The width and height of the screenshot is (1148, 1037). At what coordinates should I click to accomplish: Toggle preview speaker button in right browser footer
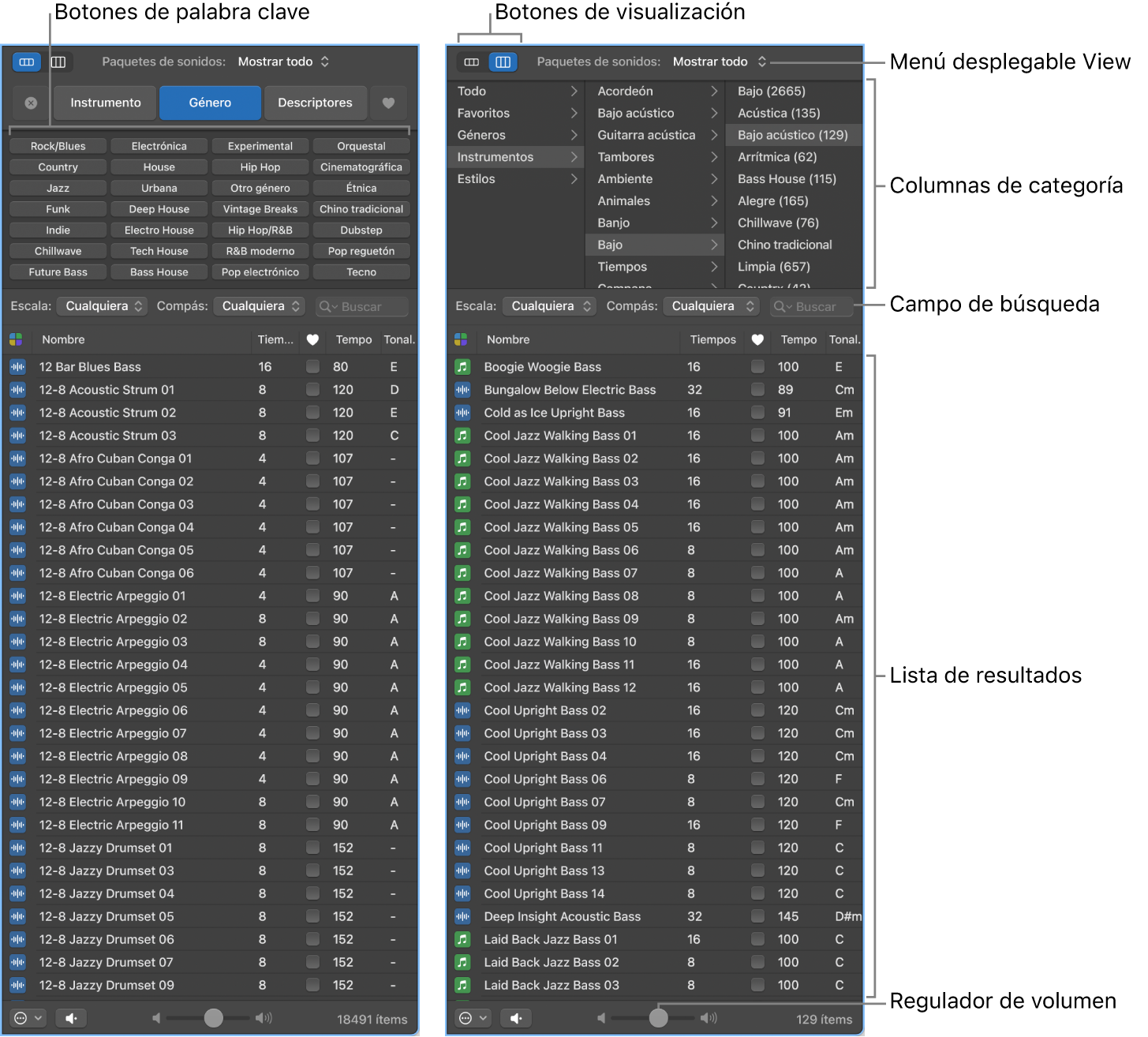point(515,1019)
